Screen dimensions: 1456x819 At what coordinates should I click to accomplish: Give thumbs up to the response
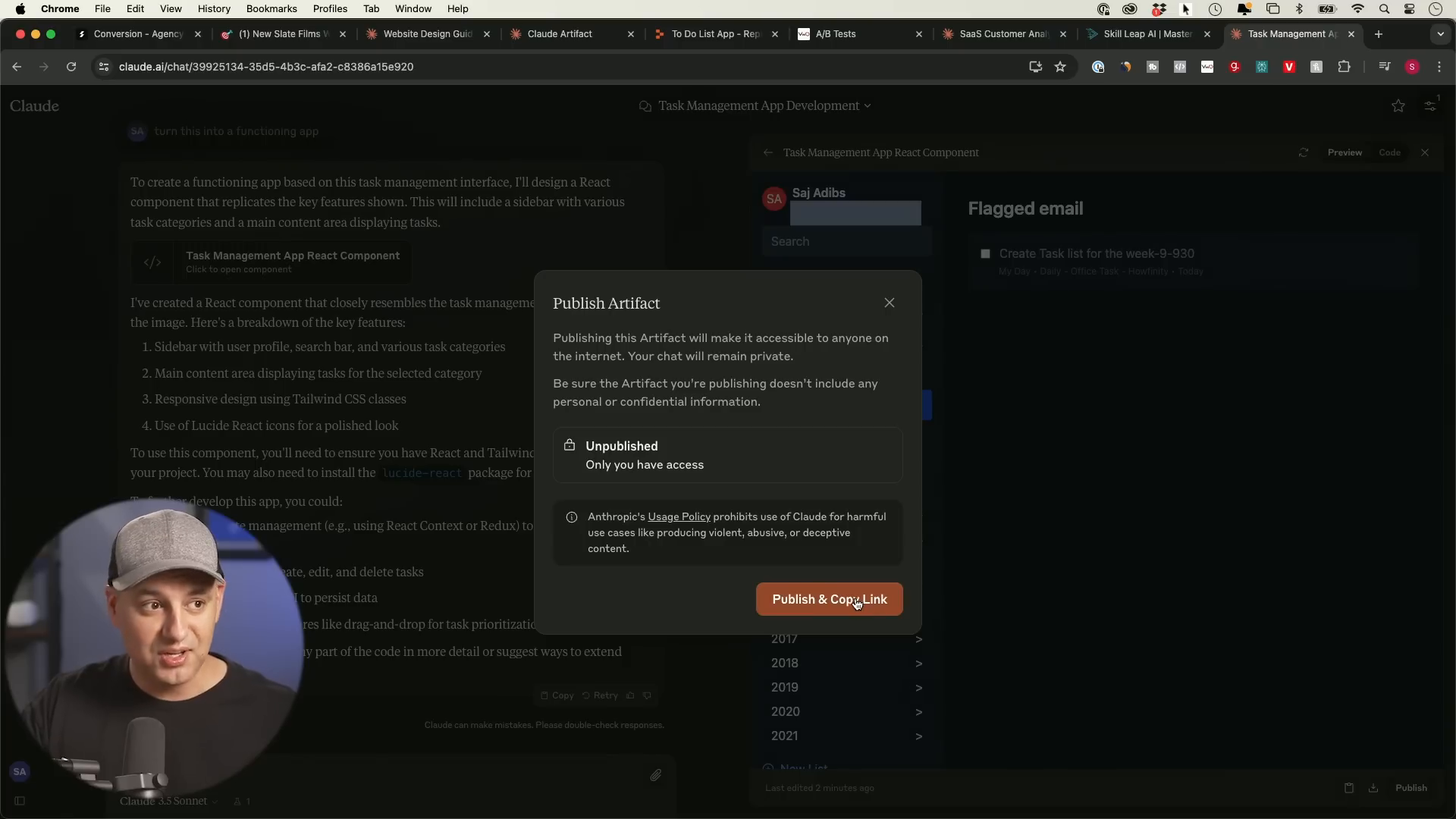click(x=630, y=695)
